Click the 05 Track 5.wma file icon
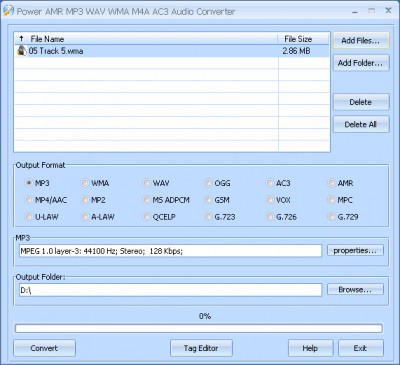The image size is (400, 365). point(22,51)
